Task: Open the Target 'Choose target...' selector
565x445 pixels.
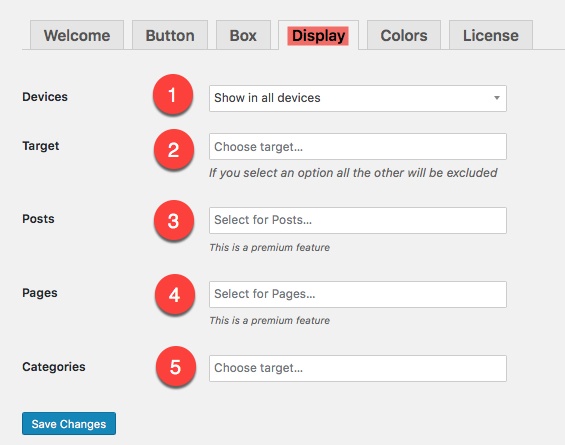Action: coord(358,147)
